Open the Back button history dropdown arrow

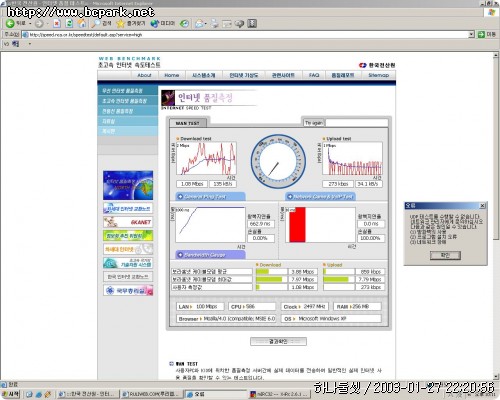point(30,23)
